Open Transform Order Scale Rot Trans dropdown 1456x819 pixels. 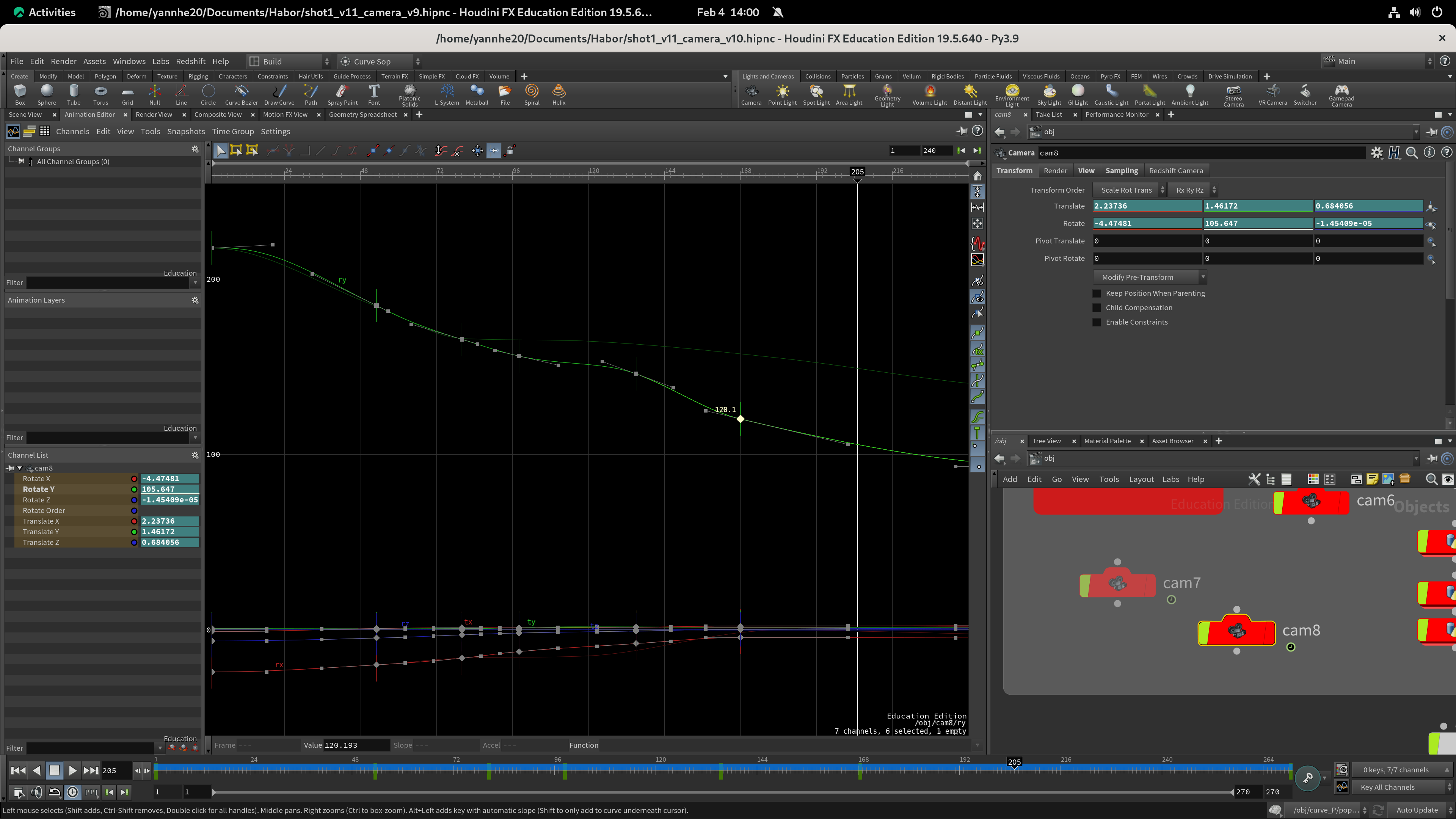pyautogui.click(x=1129, y=190)
